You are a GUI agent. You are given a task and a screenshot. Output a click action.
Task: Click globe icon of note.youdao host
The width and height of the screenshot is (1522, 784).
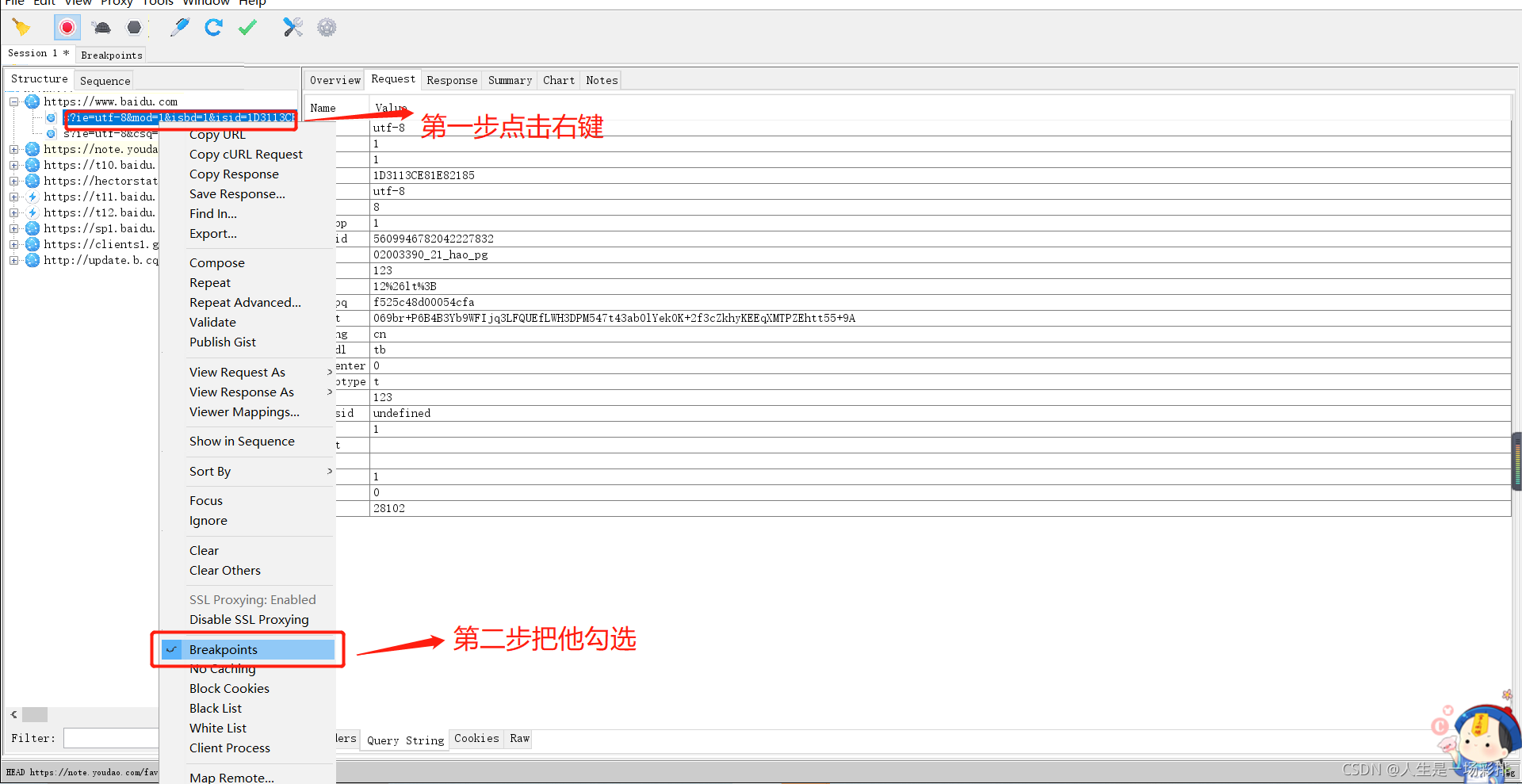[33, 149]
